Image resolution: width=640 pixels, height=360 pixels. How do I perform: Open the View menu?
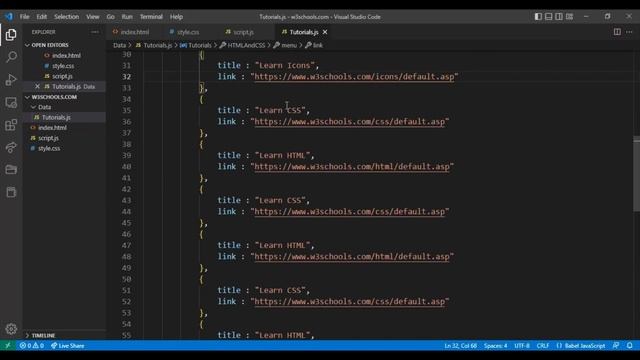[93, 17]
